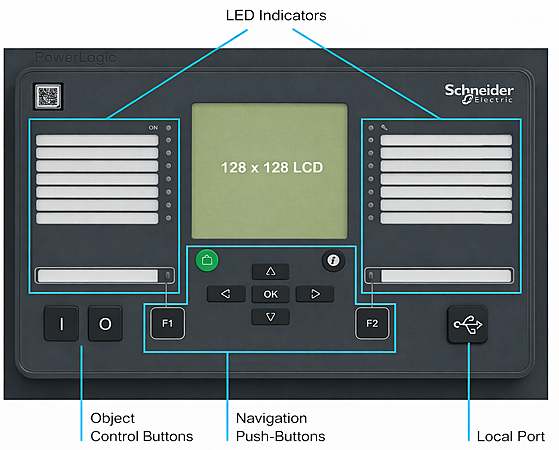
Task: Click the QR code on the panel
Action: (x=48, y=96)
